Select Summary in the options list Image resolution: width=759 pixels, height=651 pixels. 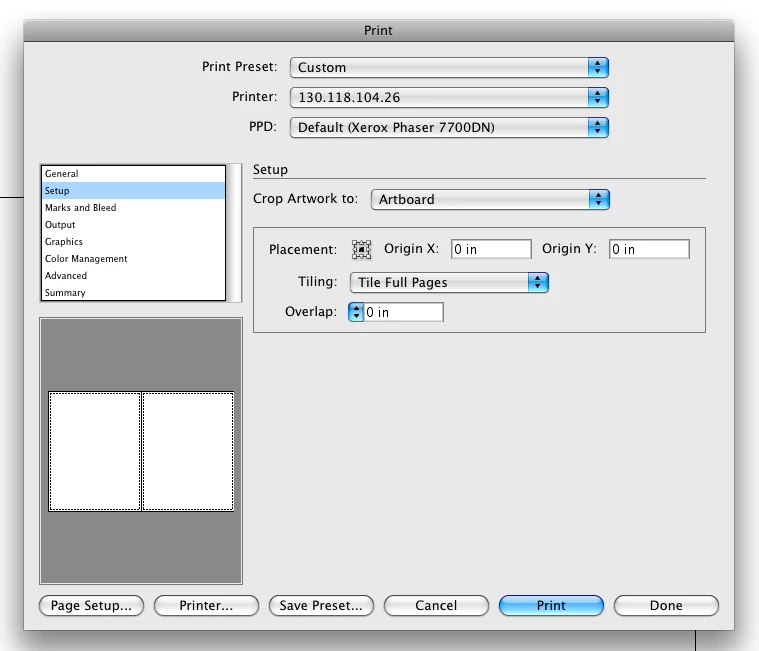tap(133, 292)
